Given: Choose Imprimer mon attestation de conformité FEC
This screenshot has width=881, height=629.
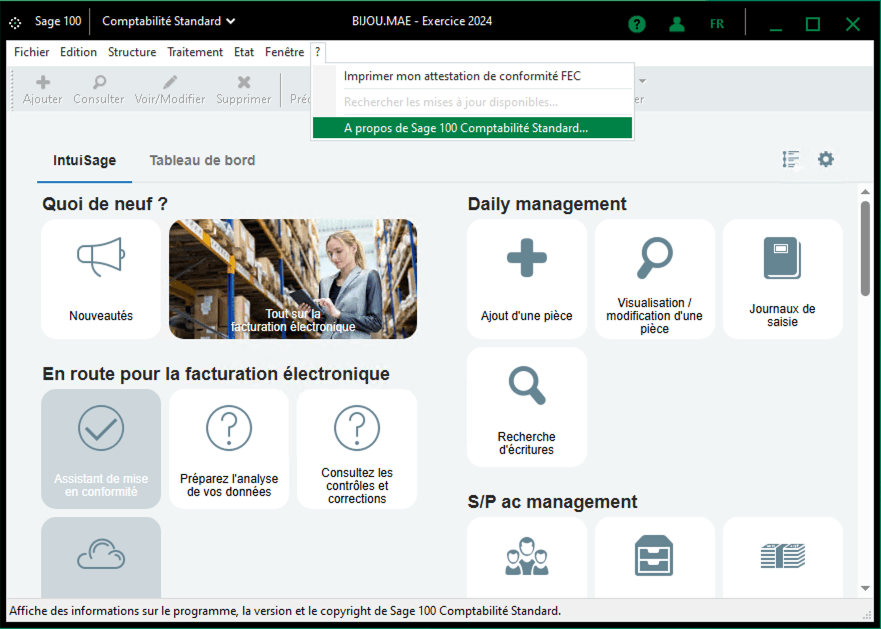Looking at the screenshot, I should click(x=473, y=76).
